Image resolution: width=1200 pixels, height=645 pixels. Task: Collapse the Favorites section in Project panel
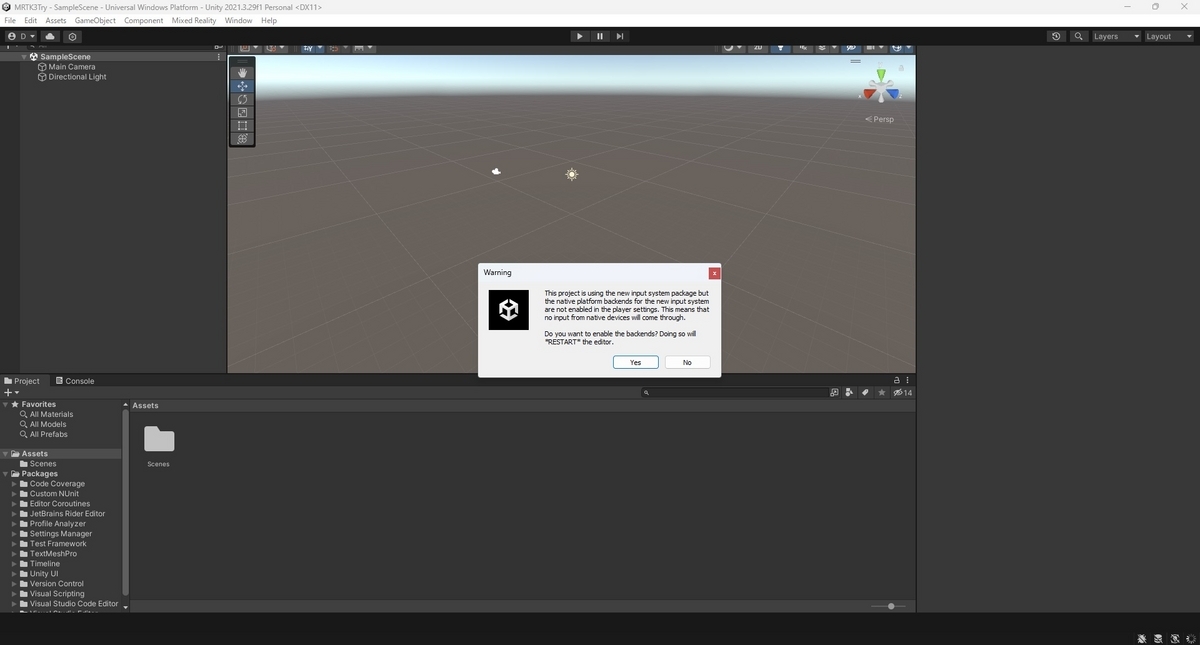pyautogui.click(x=6, y=404)
